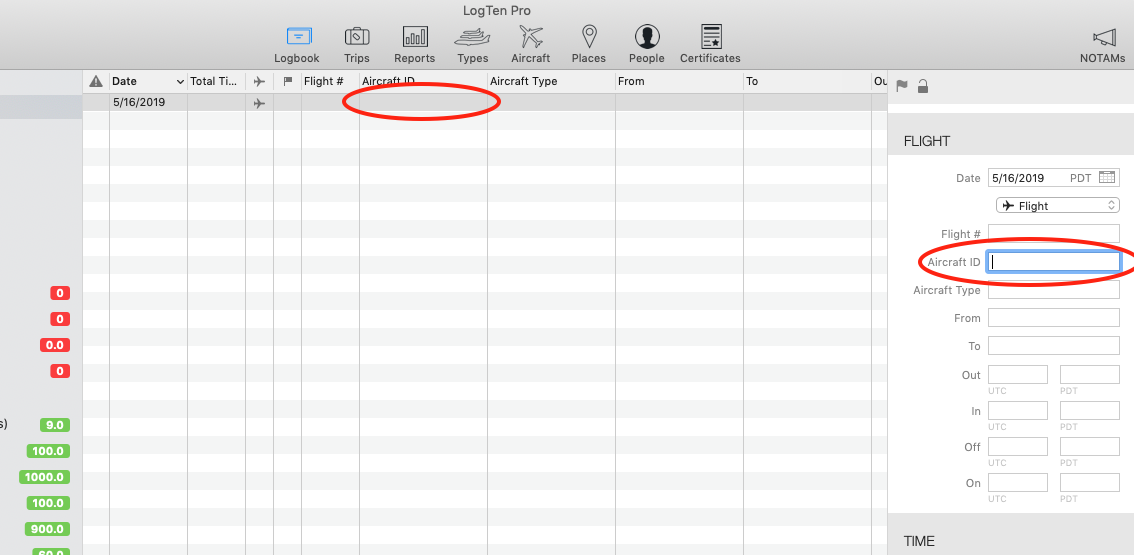Click the flag icon column header
The width and height of the screenshot is (1134, 555).
pyautogui.click(x=287, y=81)
